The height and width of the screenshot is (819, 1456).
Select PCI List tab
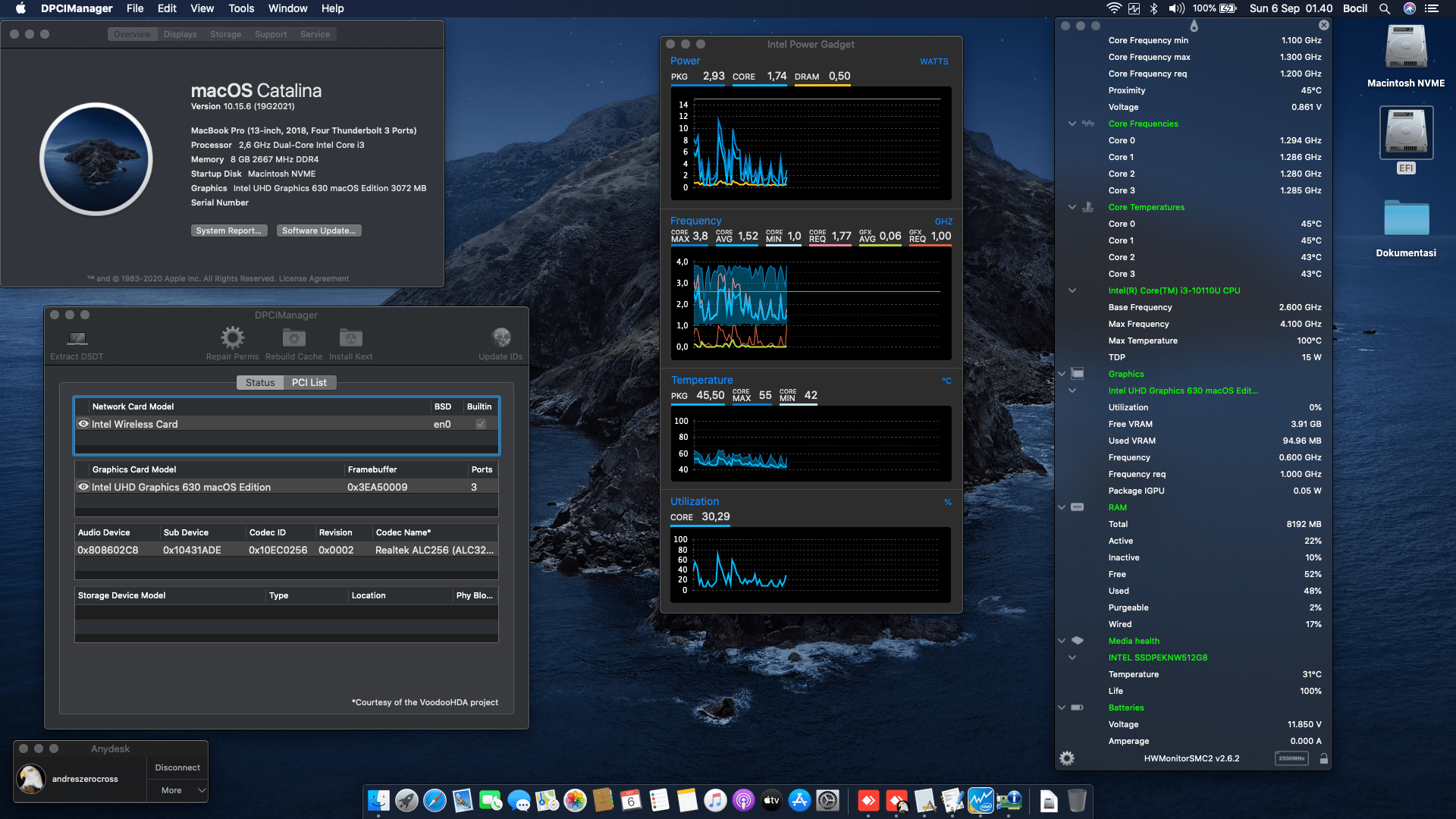[x=309, y=383]
